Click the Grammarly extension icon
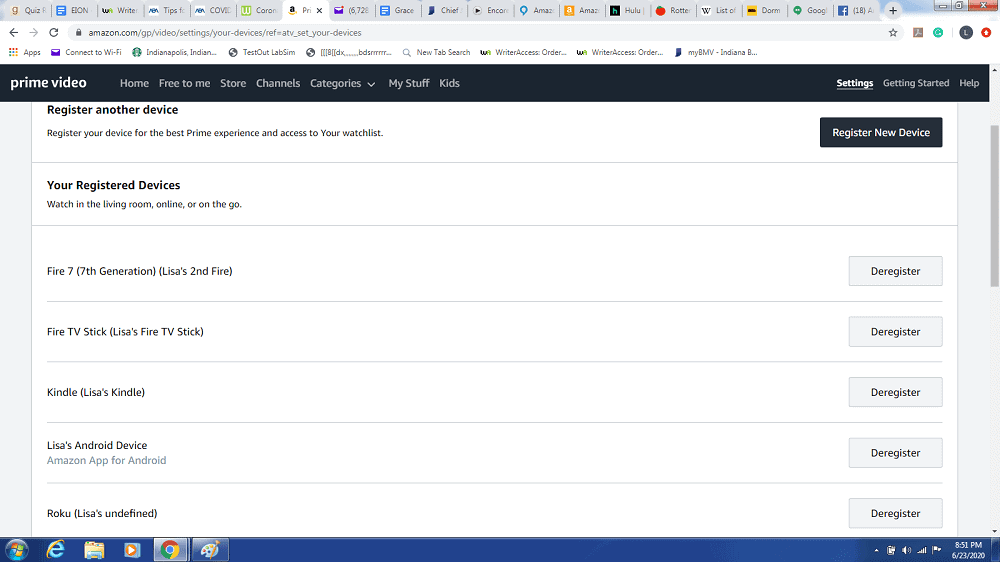This screenshot has height=562, width=1000. 938,33
